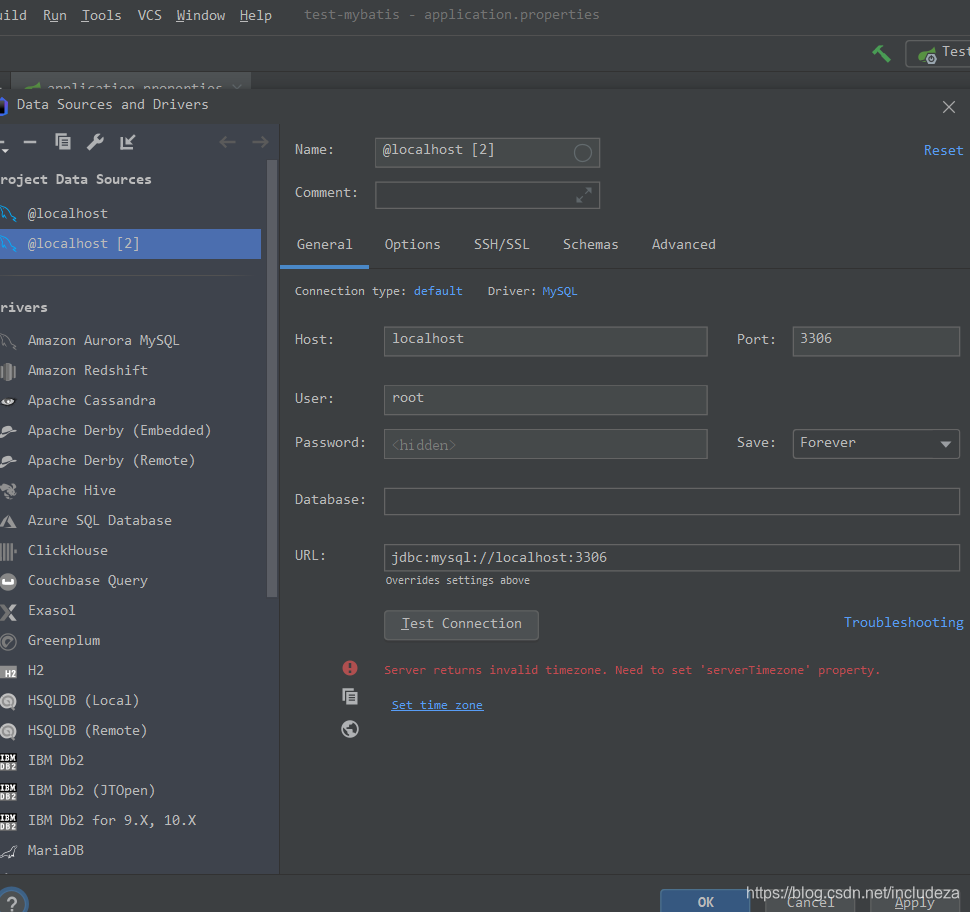
Task: Click the Back navigation arrow icon
Action: pyautogui.click(x=228, y=142)
